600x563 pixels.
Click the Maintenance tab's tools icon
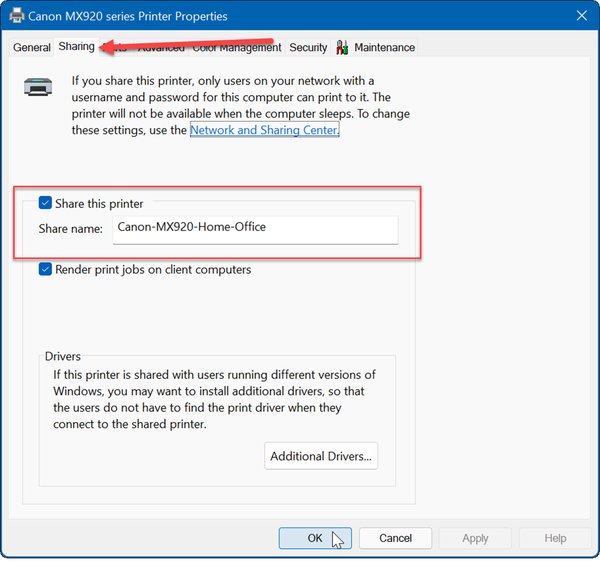pos(342,47)
